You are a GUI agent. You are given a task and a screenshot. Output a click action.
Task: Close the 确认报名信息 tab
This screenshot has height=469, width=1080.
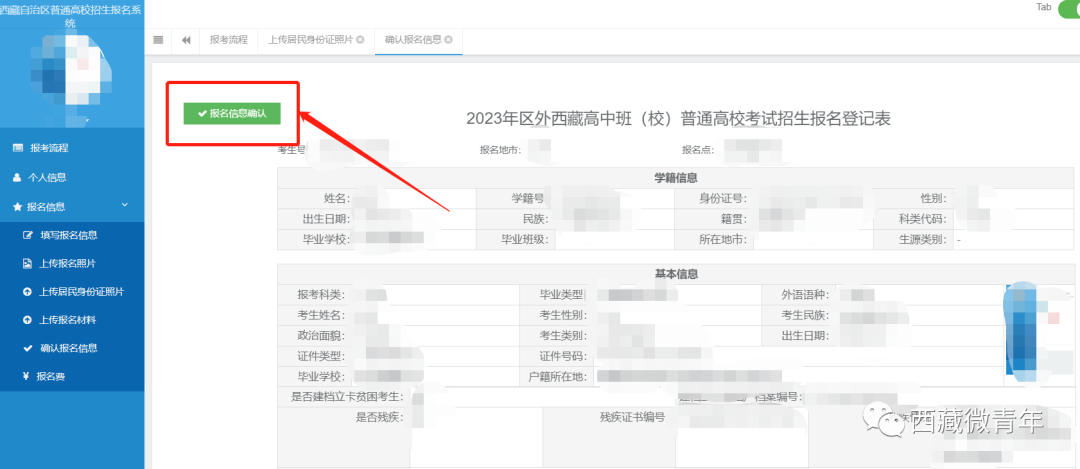449,40
